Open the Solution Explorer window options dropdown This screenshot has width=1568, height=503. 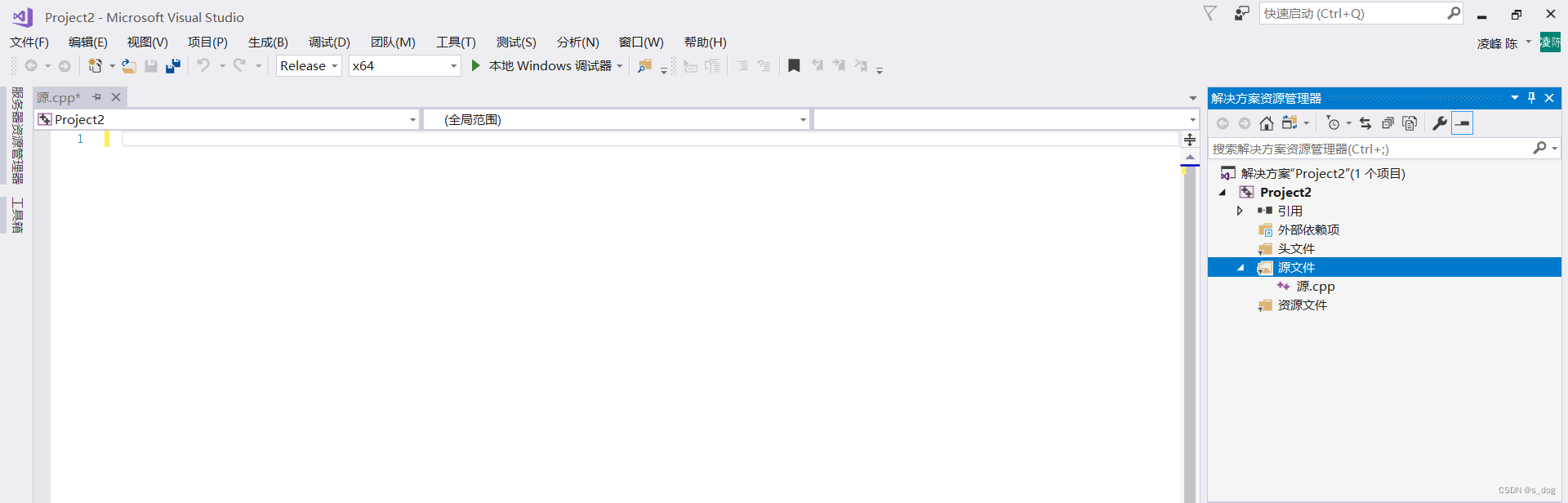pos(1515,98)
